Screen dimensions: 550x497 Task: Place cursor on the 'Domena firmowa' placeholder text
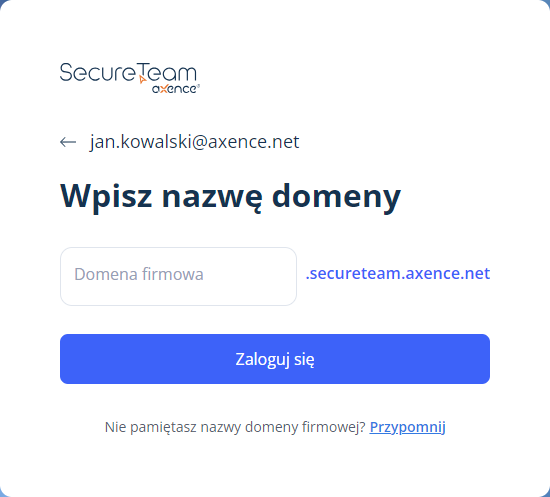click(139, 274)
